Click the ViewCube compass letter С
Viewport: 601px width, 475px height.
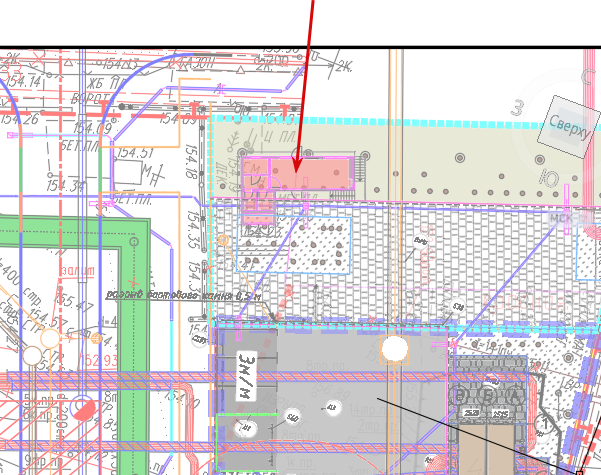[589, 77]
